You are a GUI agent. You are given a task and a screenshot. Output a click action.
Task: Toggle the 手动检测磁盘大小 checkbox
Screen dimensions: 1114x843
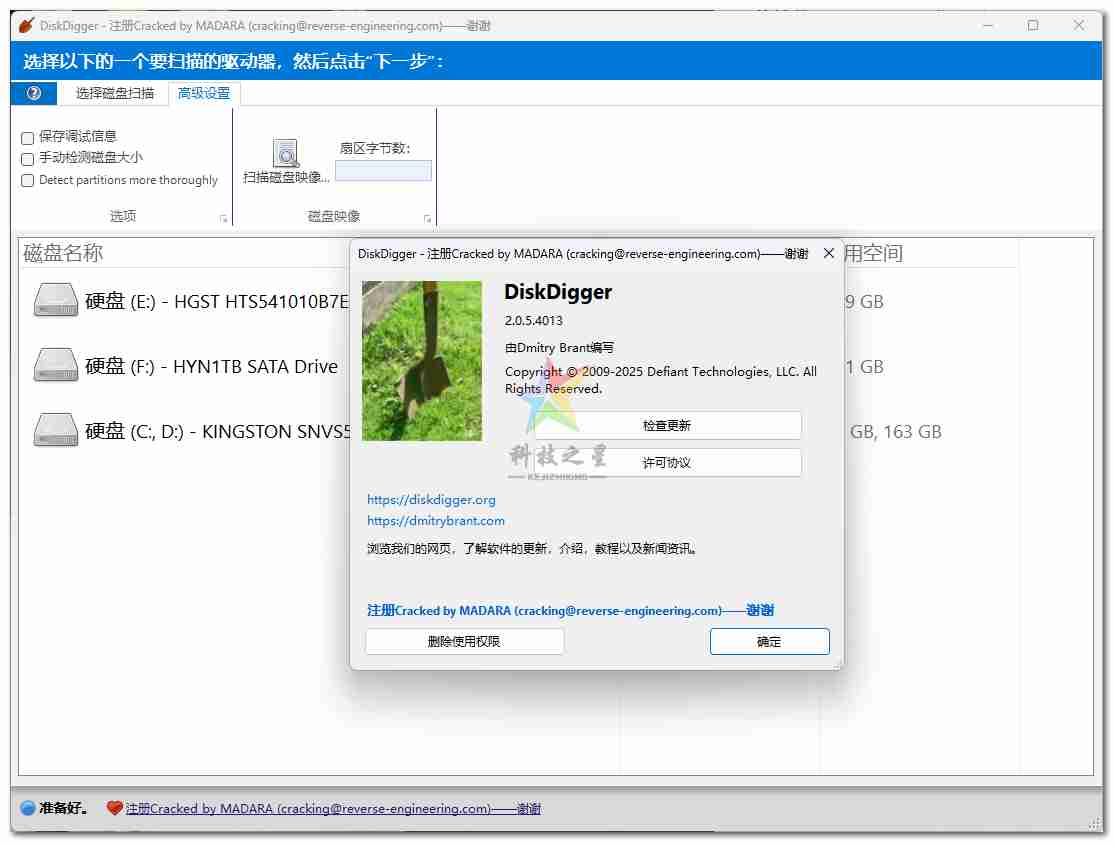[28, 159]
